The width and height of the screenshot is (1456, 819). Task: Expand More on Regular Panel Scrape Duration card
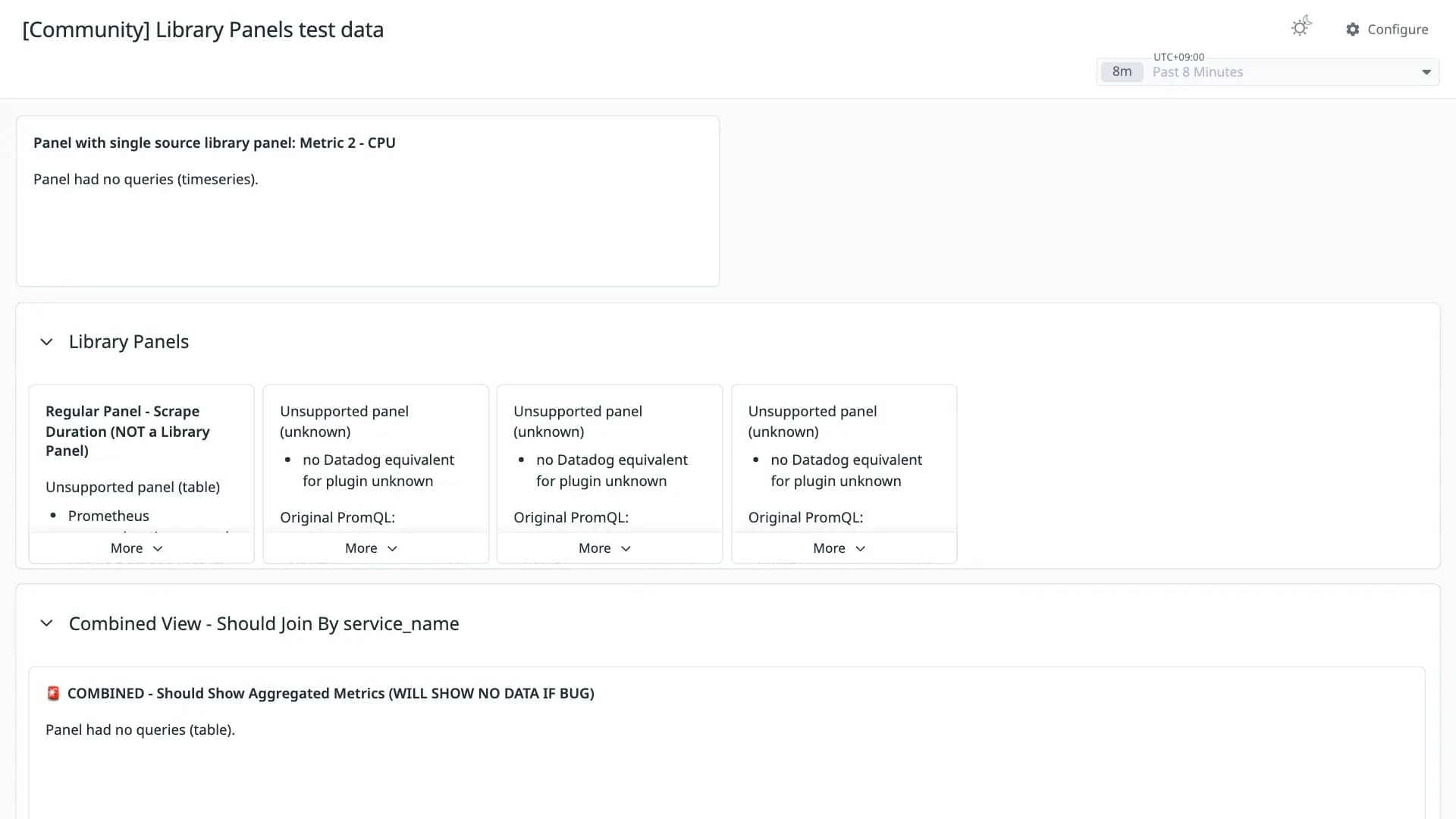(136, 548)
